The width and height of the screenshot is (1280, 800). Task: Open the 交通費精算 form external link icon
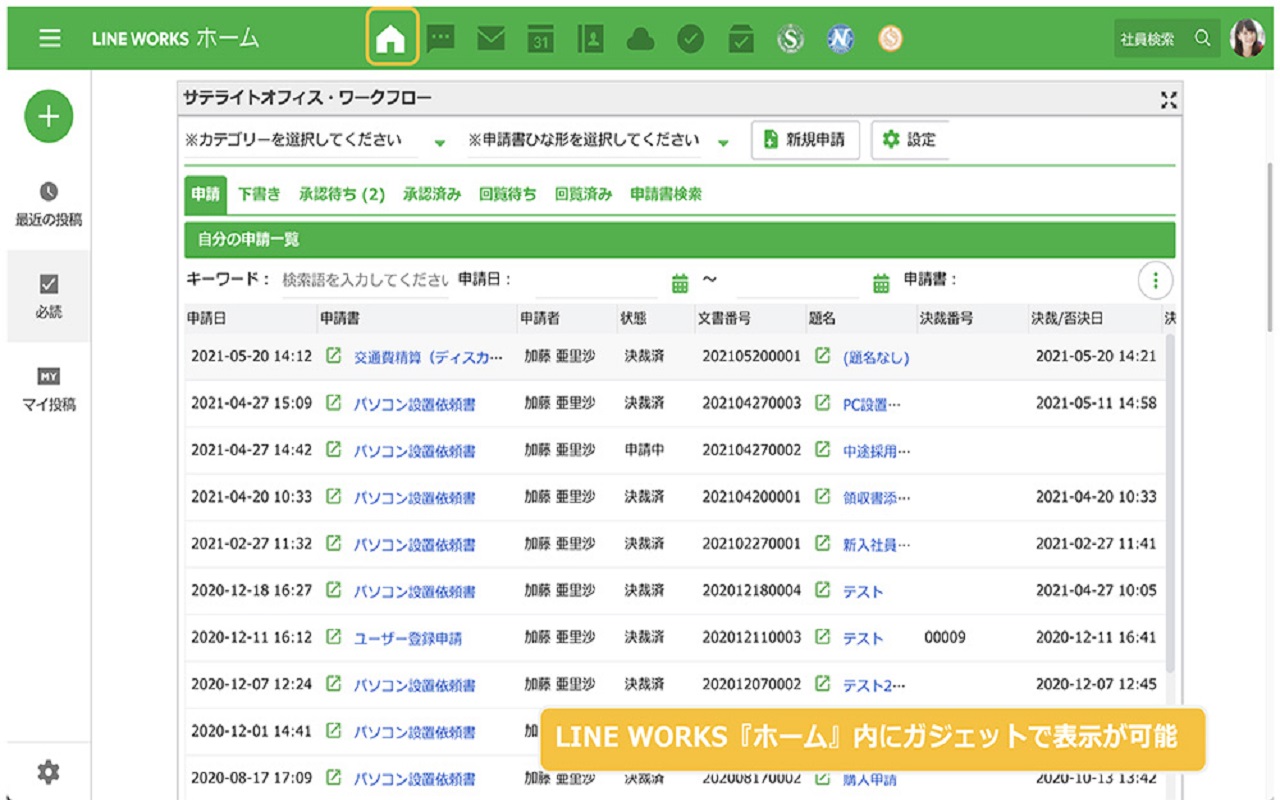tap(334, 356)
